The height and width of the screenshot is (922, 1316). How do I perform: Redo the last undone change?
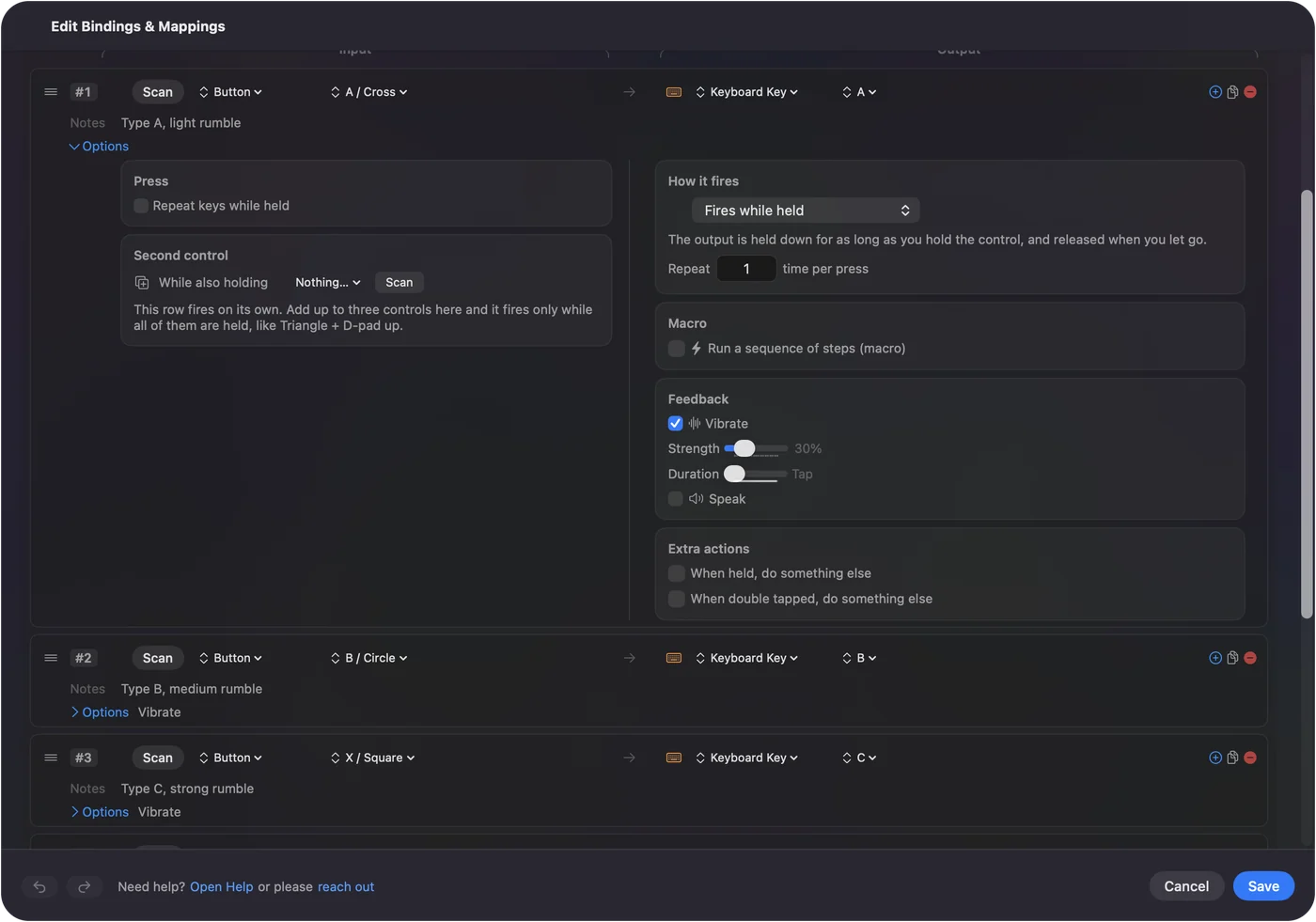point(84,886)
